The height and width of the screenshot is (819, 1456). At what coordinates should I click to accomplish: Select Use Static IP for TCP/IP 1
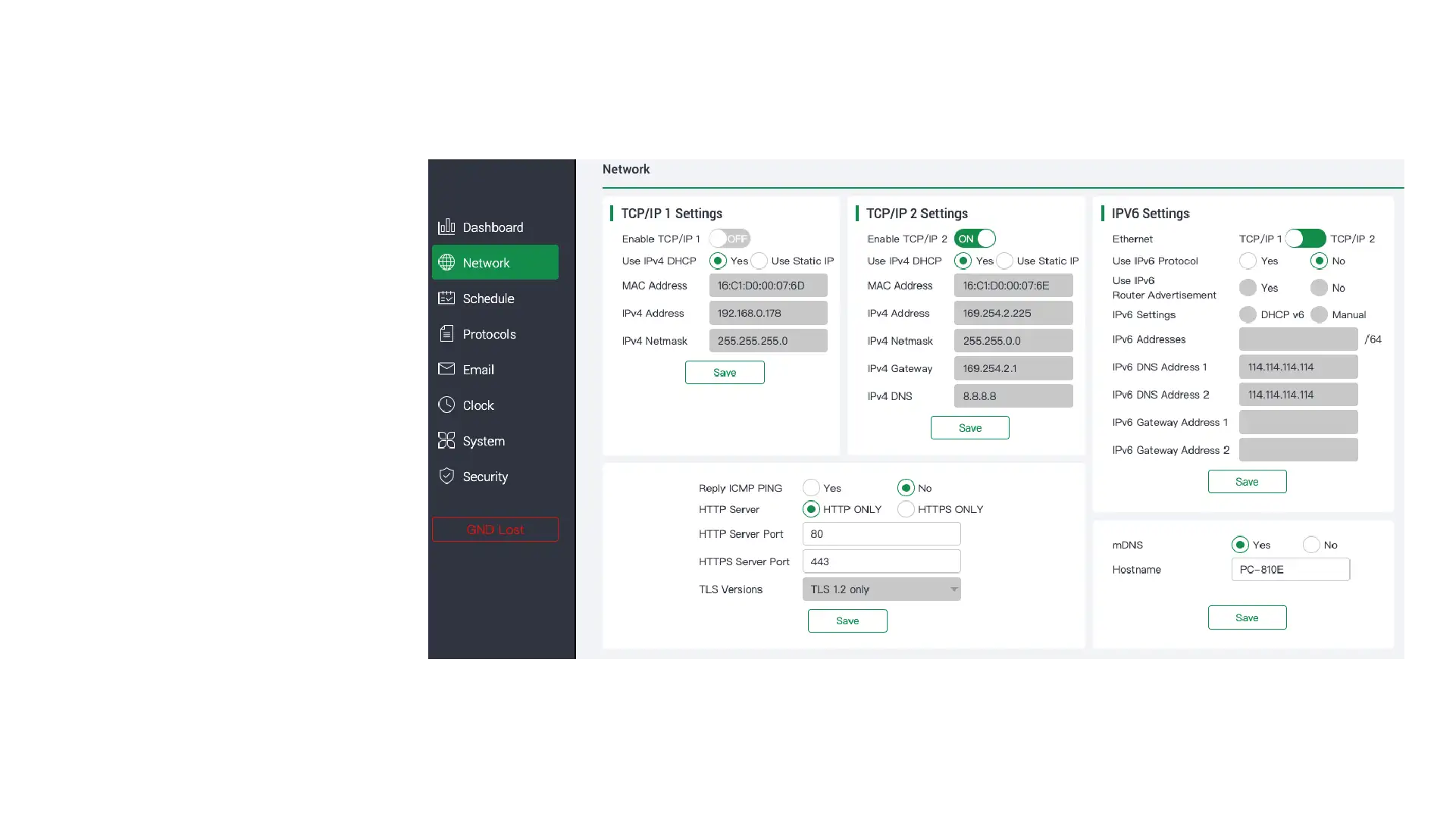759,261
